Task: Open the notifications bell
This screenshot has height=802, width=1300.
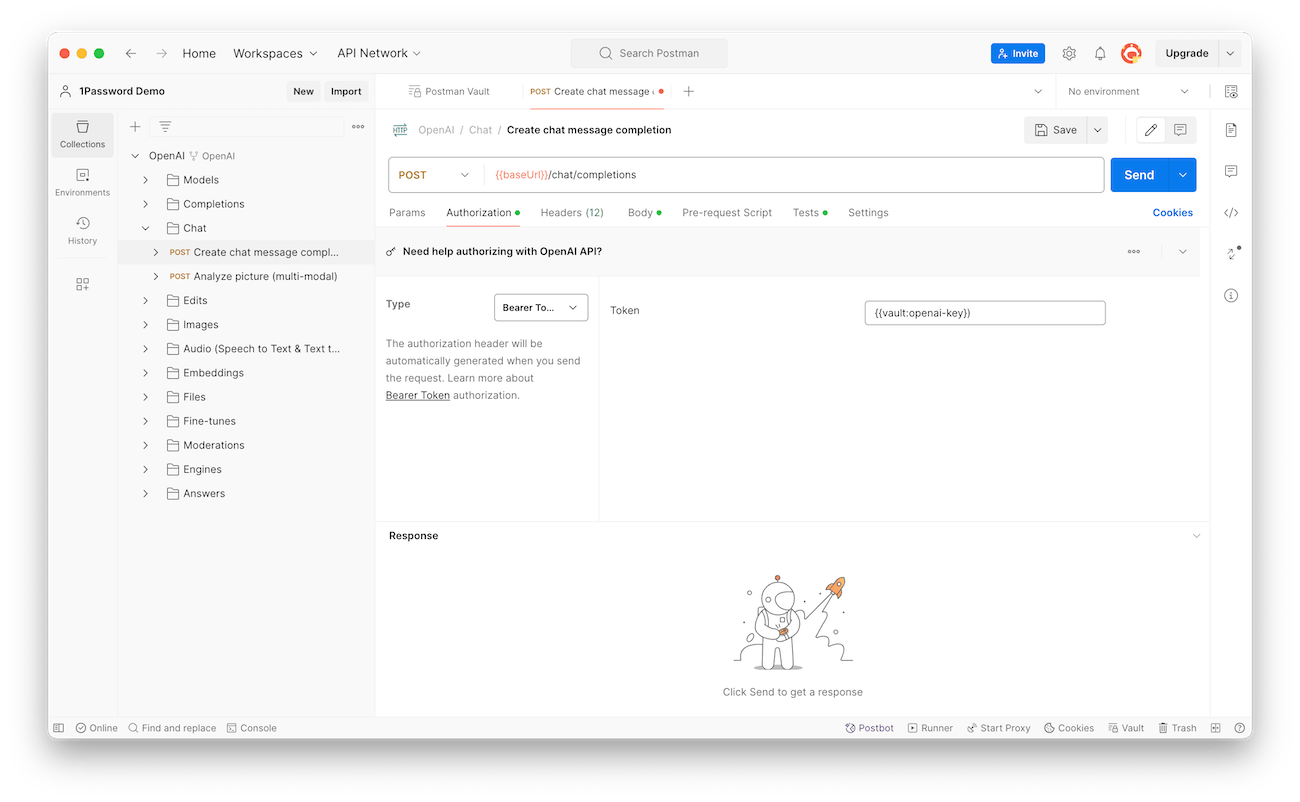Action: tap(1099, 53)
